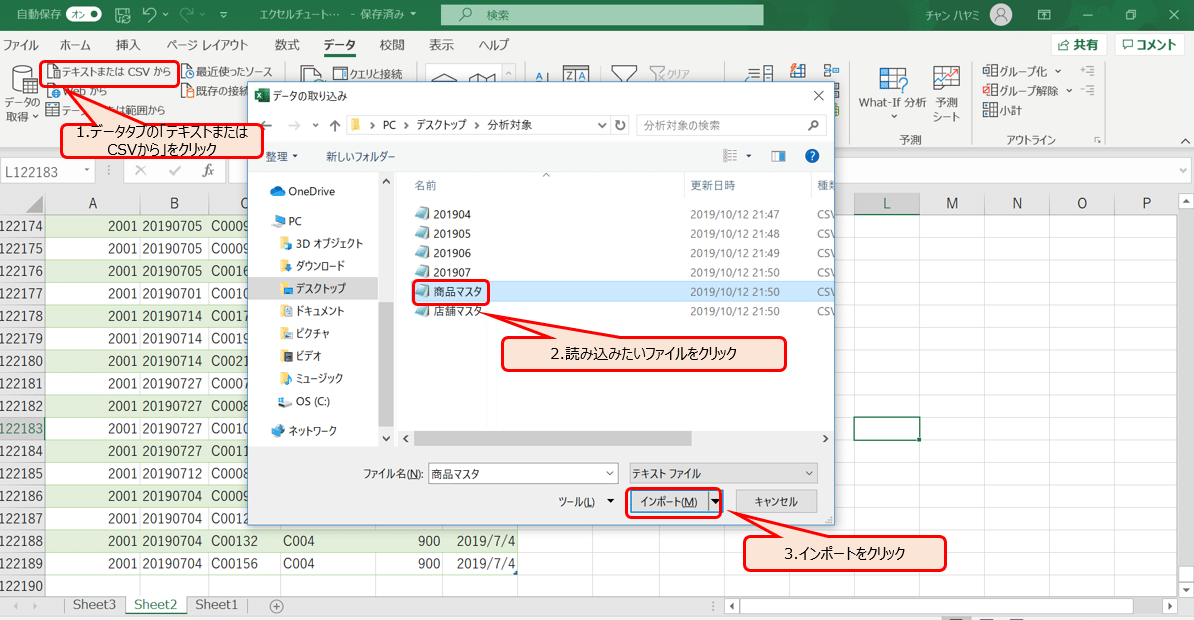This screenshot has height=620, width=1194.
Task: Open the グループ化 dropdown
Action: tap(1058, 72)
